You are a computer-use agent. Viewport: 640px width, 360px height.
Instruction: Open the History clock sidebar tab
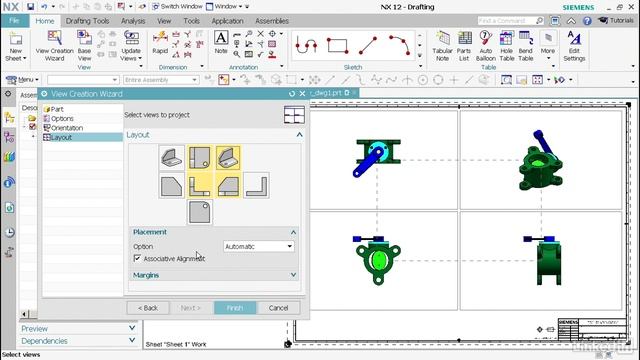point(9,232)
